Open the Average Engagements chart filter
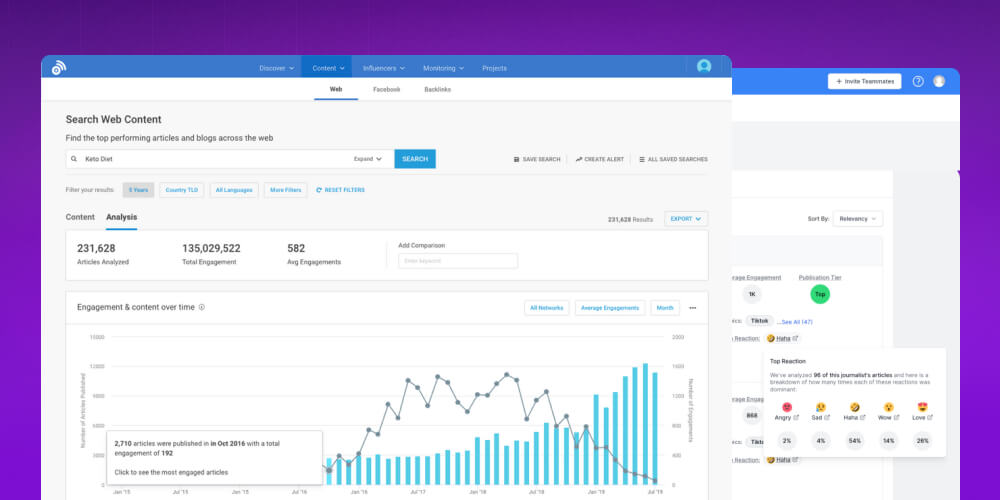1000x500 pixels. [610, 308]
